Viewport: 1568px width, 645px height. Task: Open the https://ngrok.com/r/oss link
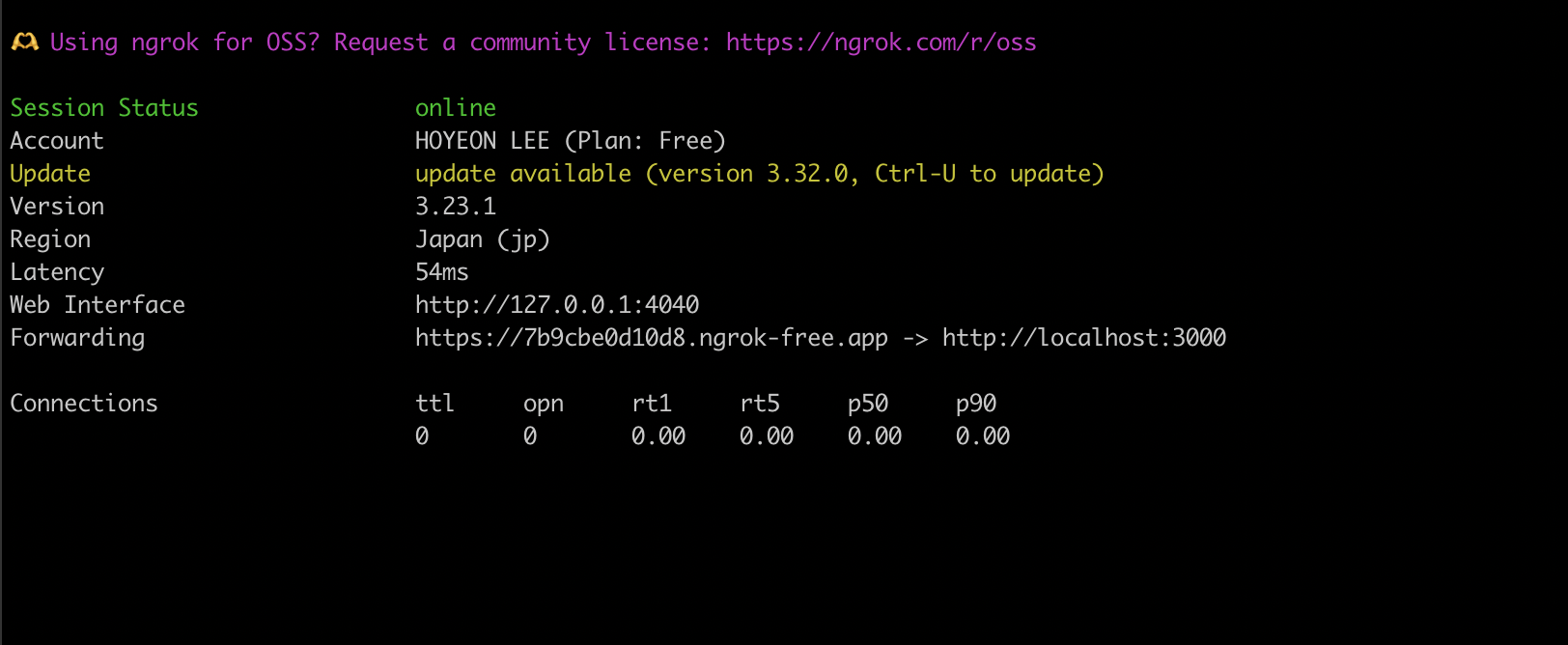[882, 42]
